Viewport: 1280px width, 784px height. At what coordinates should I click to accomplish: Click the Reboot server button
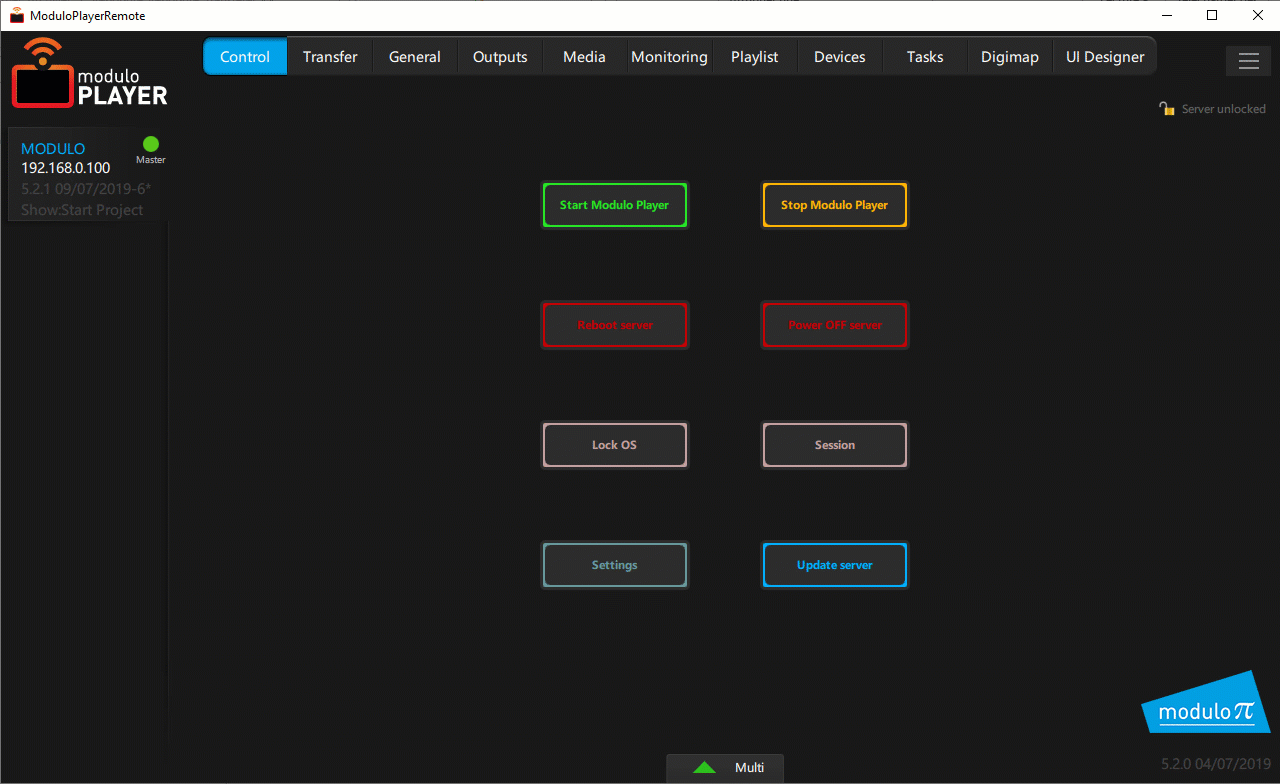pos(615,325)
